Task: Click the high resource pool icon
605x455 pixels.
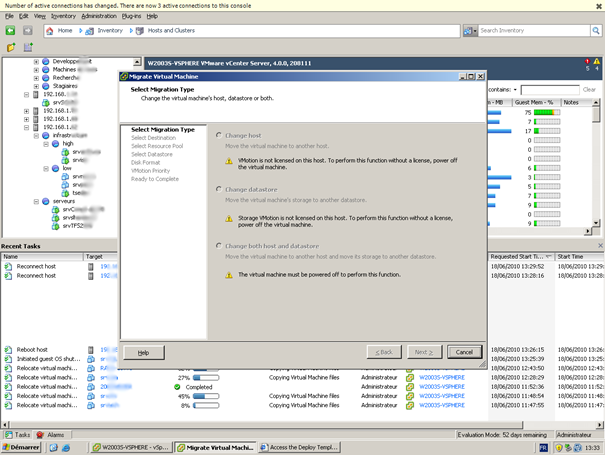Action: click(x=55, y=144)
